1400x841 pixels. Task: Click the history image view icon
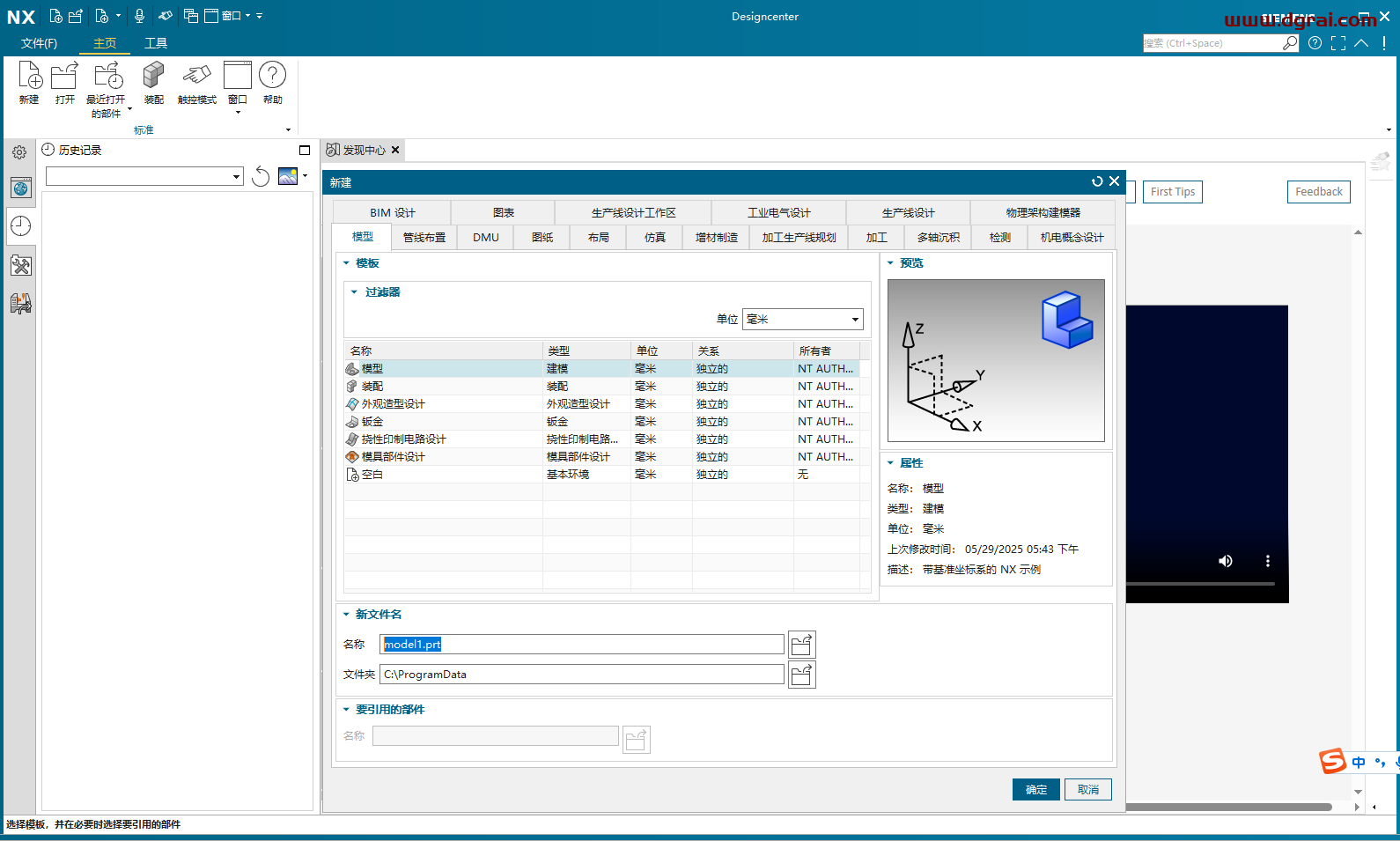(288, 176)
